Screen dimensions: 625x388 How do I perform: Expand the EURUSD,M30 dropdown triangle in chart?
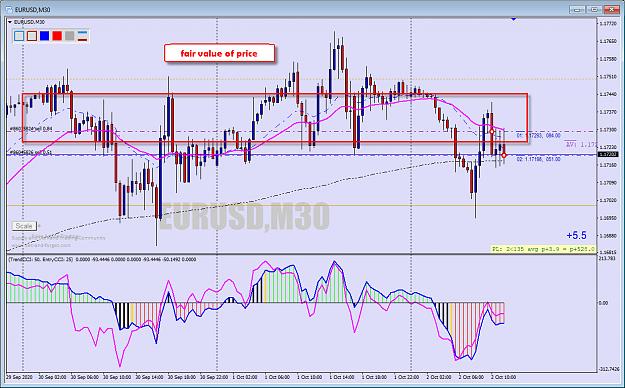pos(10,22)
